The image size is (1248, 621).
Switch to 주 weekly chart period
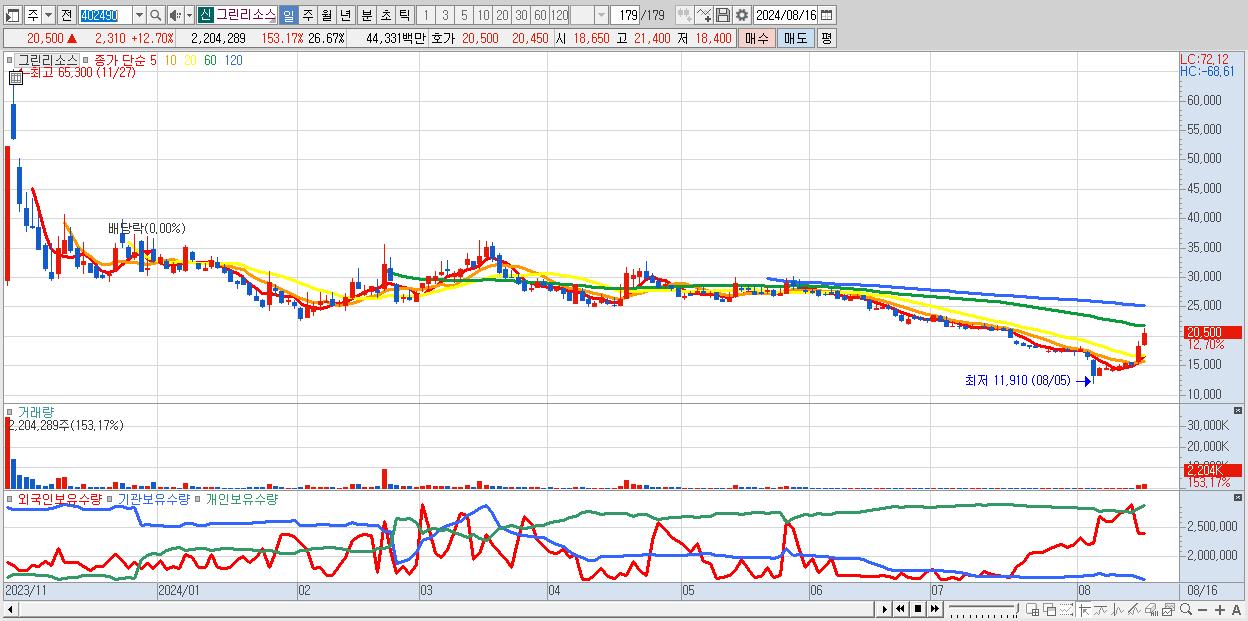[x=307, y=15]
